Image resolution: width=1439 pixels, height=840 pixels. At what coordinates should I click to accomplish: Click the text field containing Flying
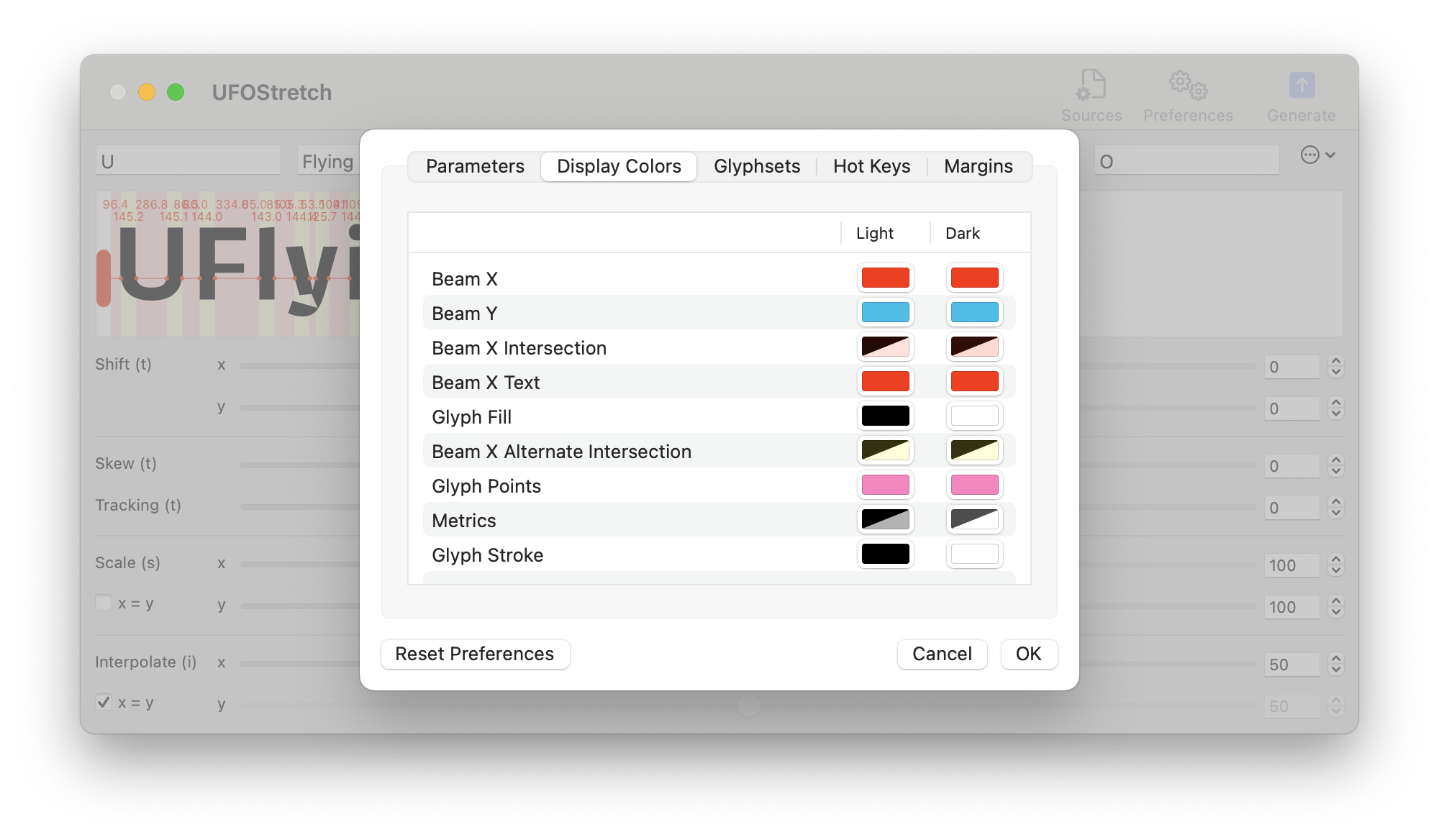328,160
